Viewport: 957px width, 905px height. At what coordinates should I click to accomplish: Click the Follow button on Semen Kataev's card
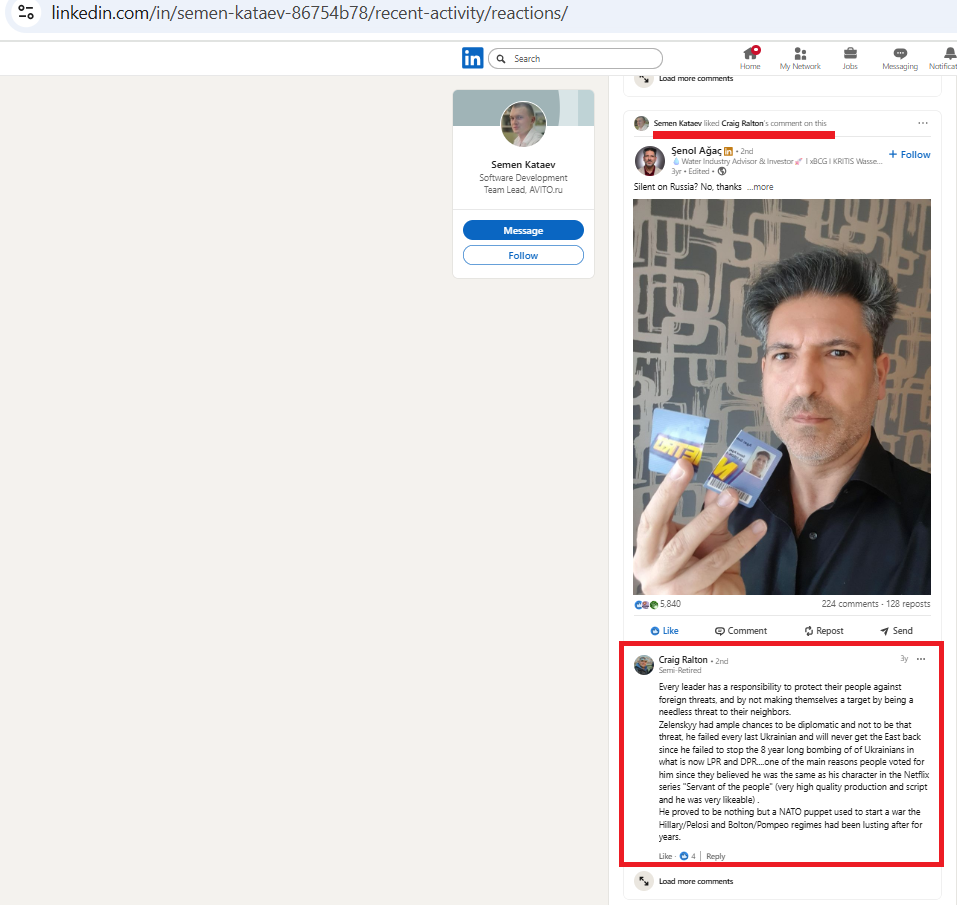523,255
